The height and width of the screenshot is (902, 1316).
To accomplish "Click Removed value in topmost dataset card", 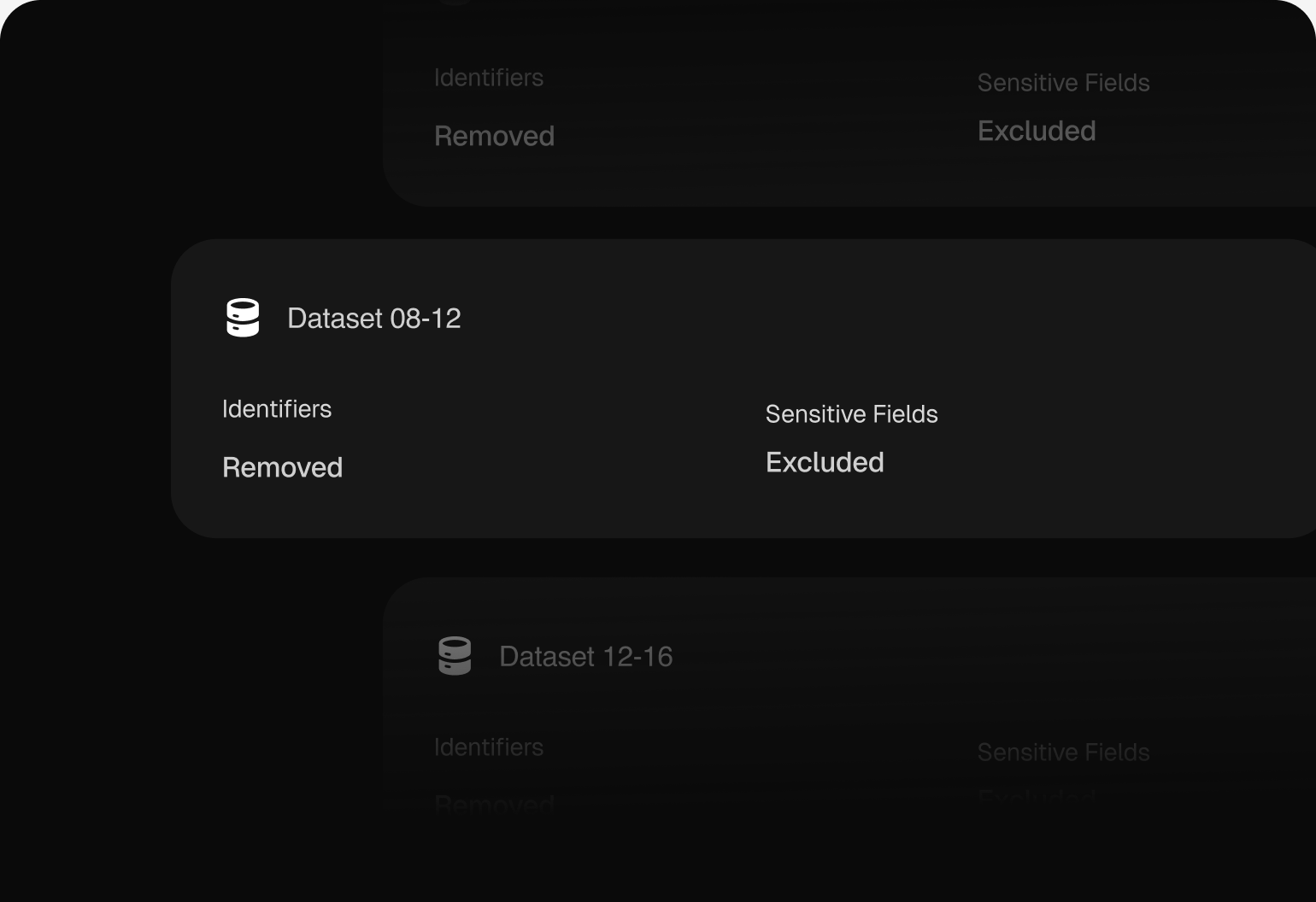I will [495, 136].
